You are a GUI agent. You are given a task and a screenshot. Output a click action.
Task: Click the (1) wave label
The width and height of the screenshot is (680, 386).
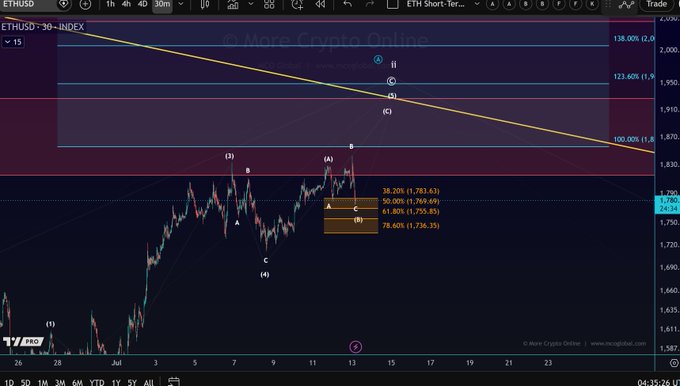(50, 324)
